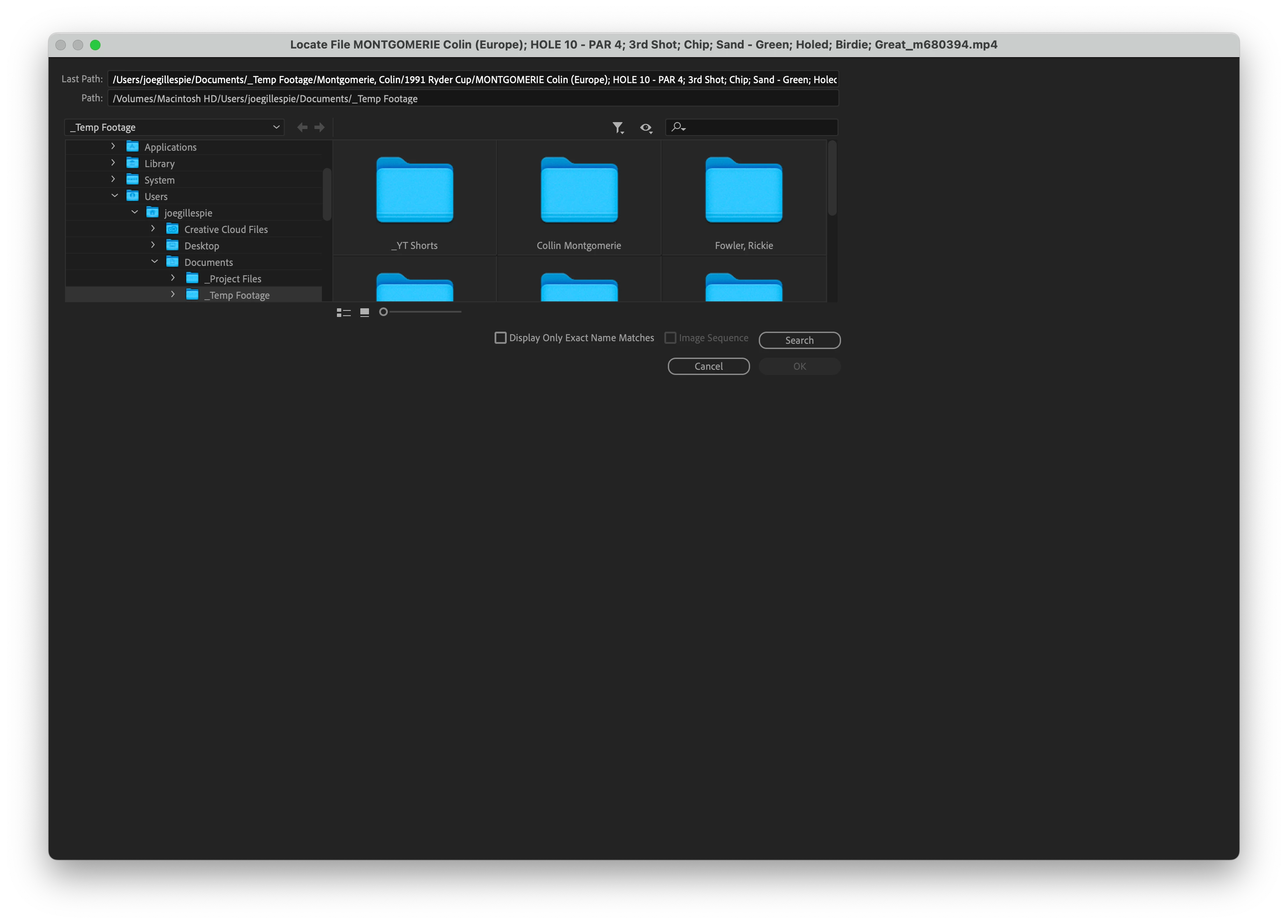Switch to thumbnail view icon
The image size is (1288, 924).
365,312
